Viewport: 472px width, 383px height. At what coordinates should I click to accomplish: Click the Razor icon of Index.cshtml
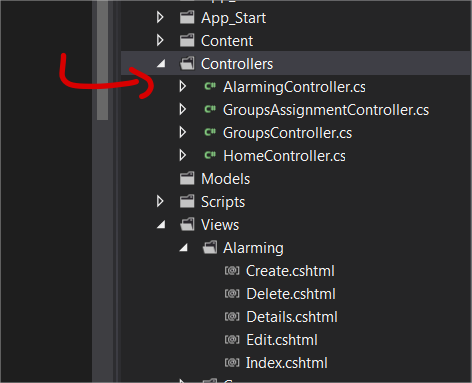pos(232,362)
